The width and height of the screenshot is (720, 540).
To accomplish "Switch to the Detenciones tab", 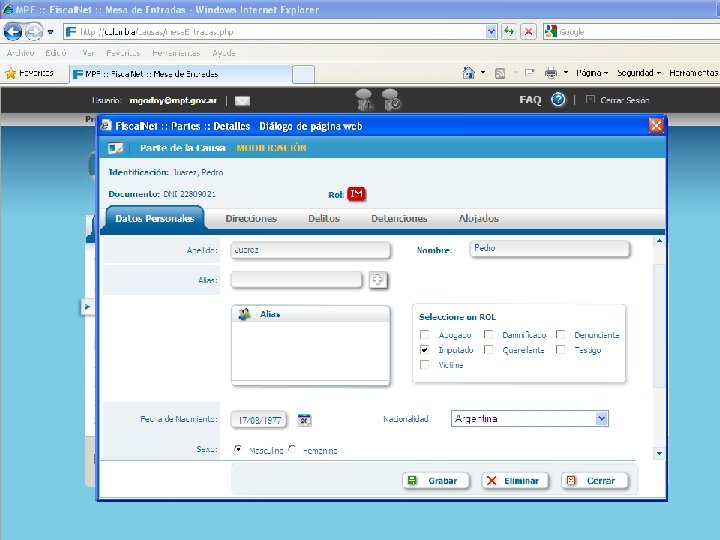I will click(x=399, y=219).
